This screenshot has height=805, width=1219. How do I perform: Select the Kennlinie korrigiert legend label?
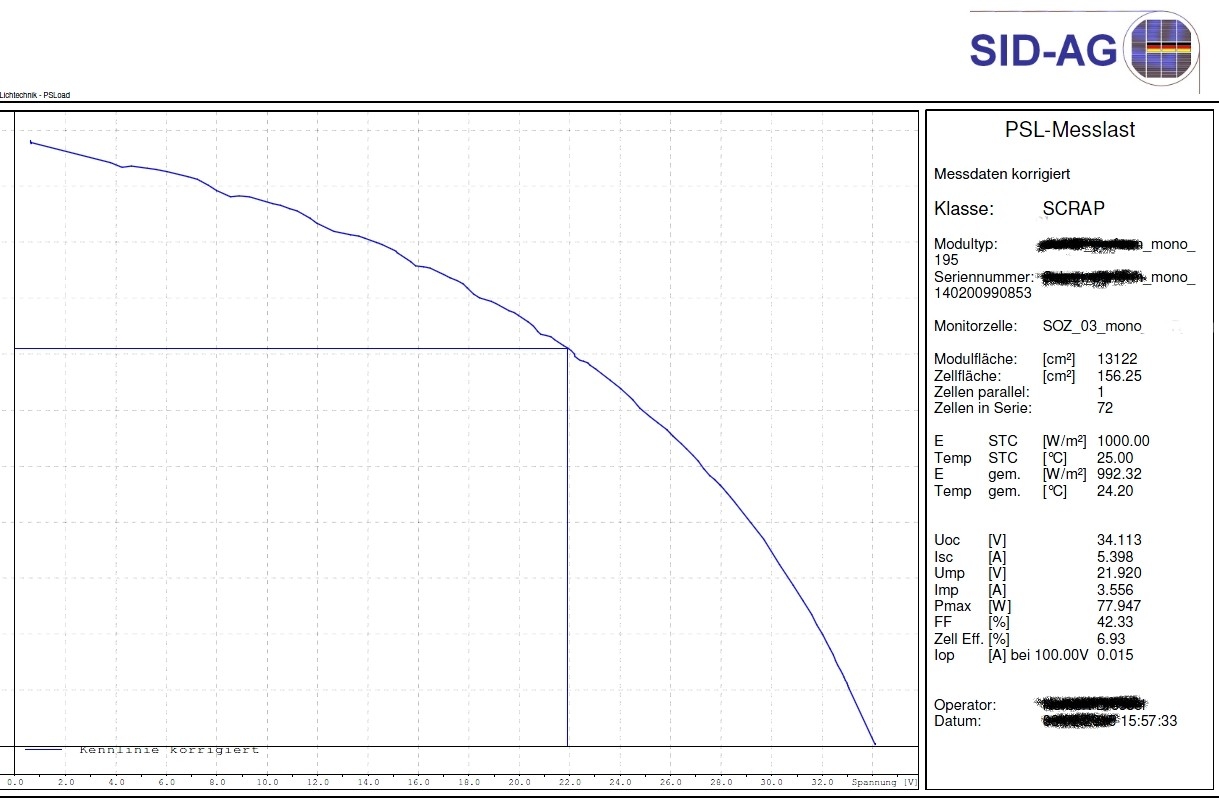[x=169, y=750]
